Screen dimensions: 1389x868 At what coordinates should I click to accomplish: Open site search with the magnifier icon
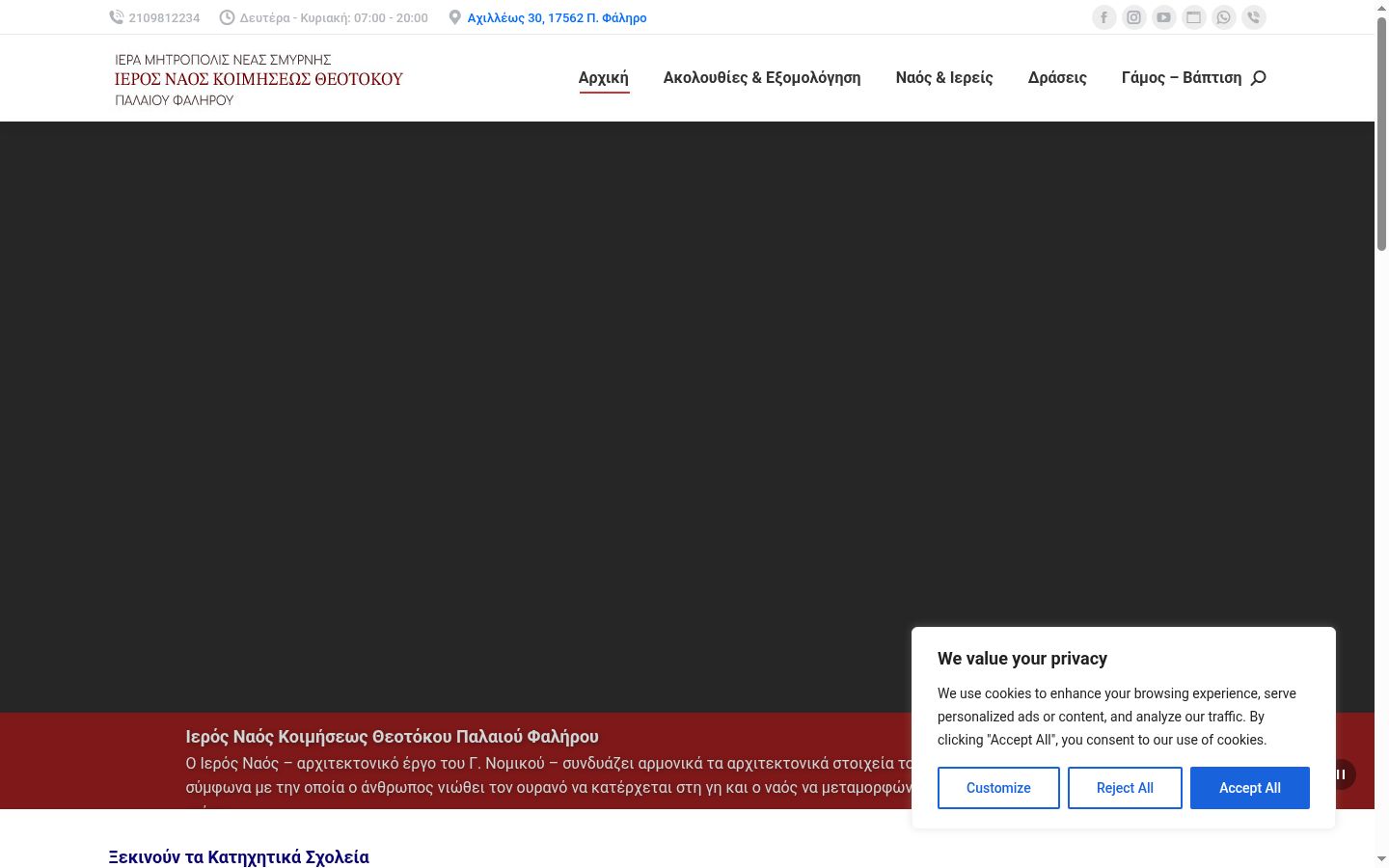pos(1259,78)
